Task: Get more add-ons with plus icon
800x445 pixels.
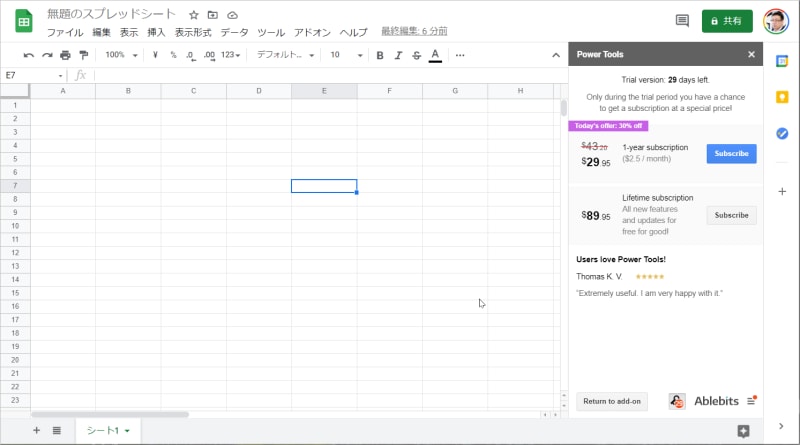Action: [782, 191]
